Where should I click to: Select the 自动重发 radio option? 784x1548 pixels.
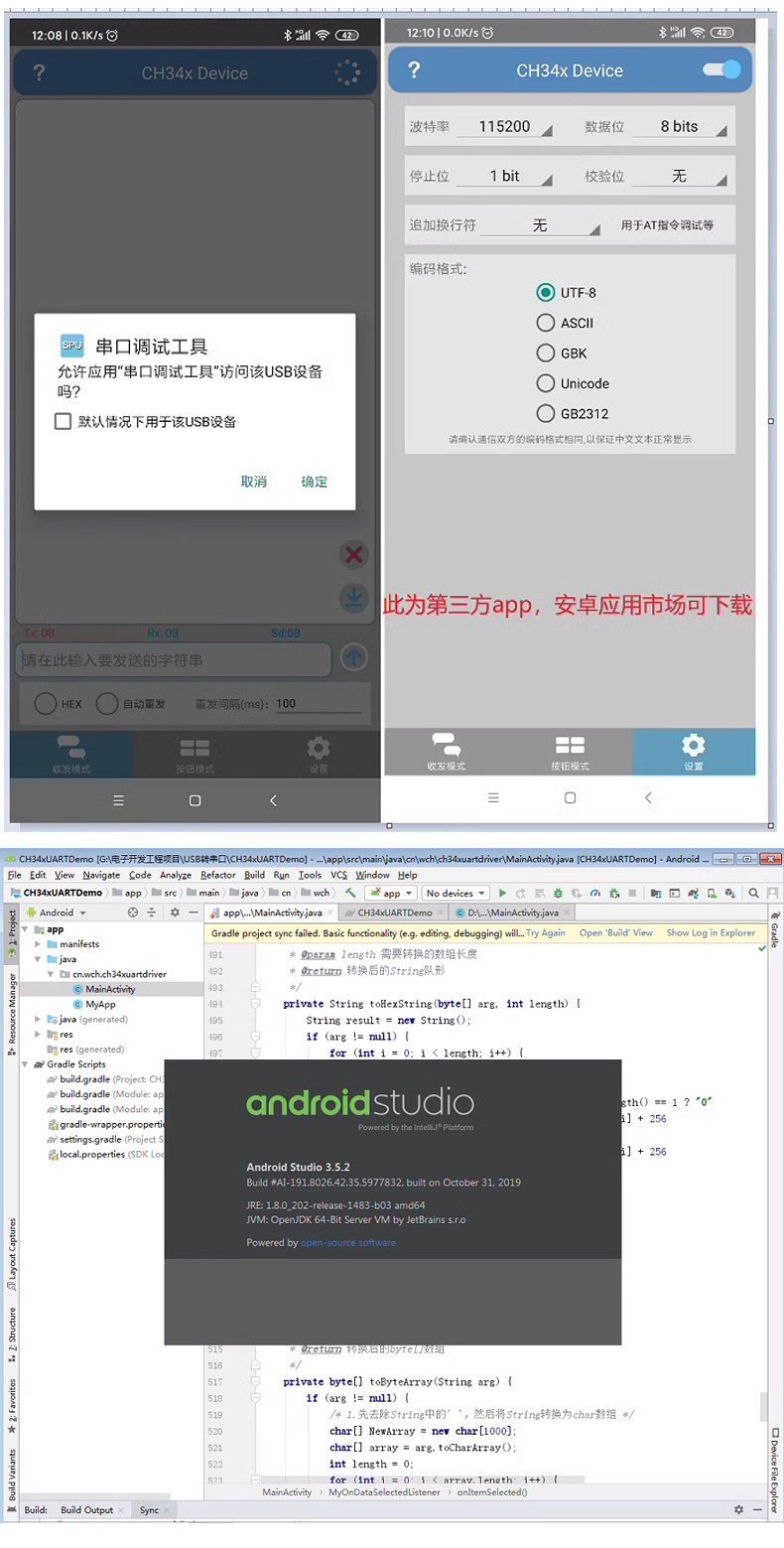click(106, 703)
